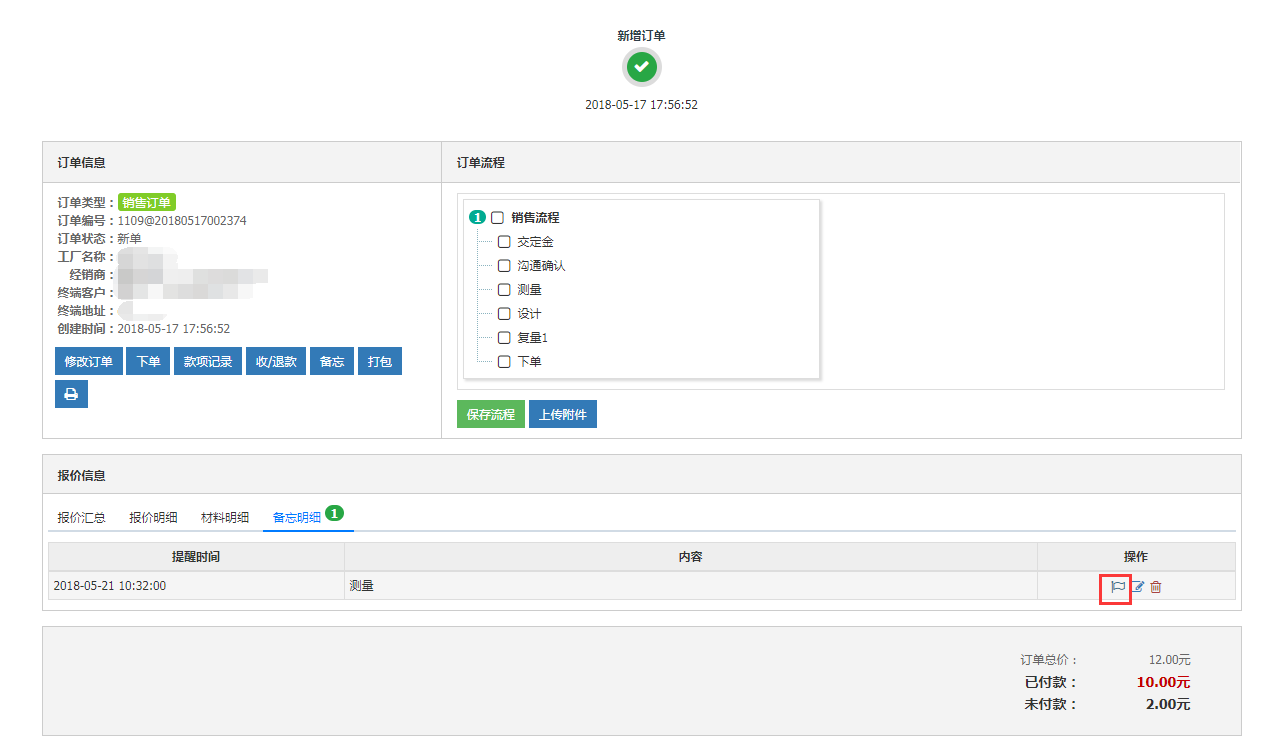
Task: Click the flag icon in memo row
Action: (1118, 587)
